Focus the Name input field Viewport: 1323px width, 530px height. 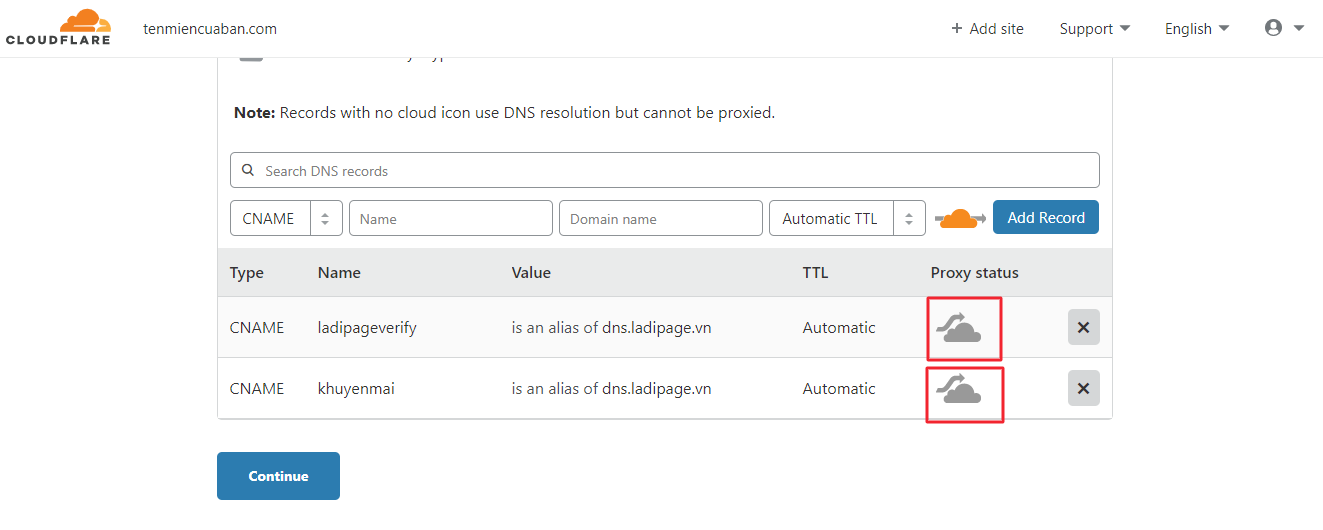(x=450, y=218)
